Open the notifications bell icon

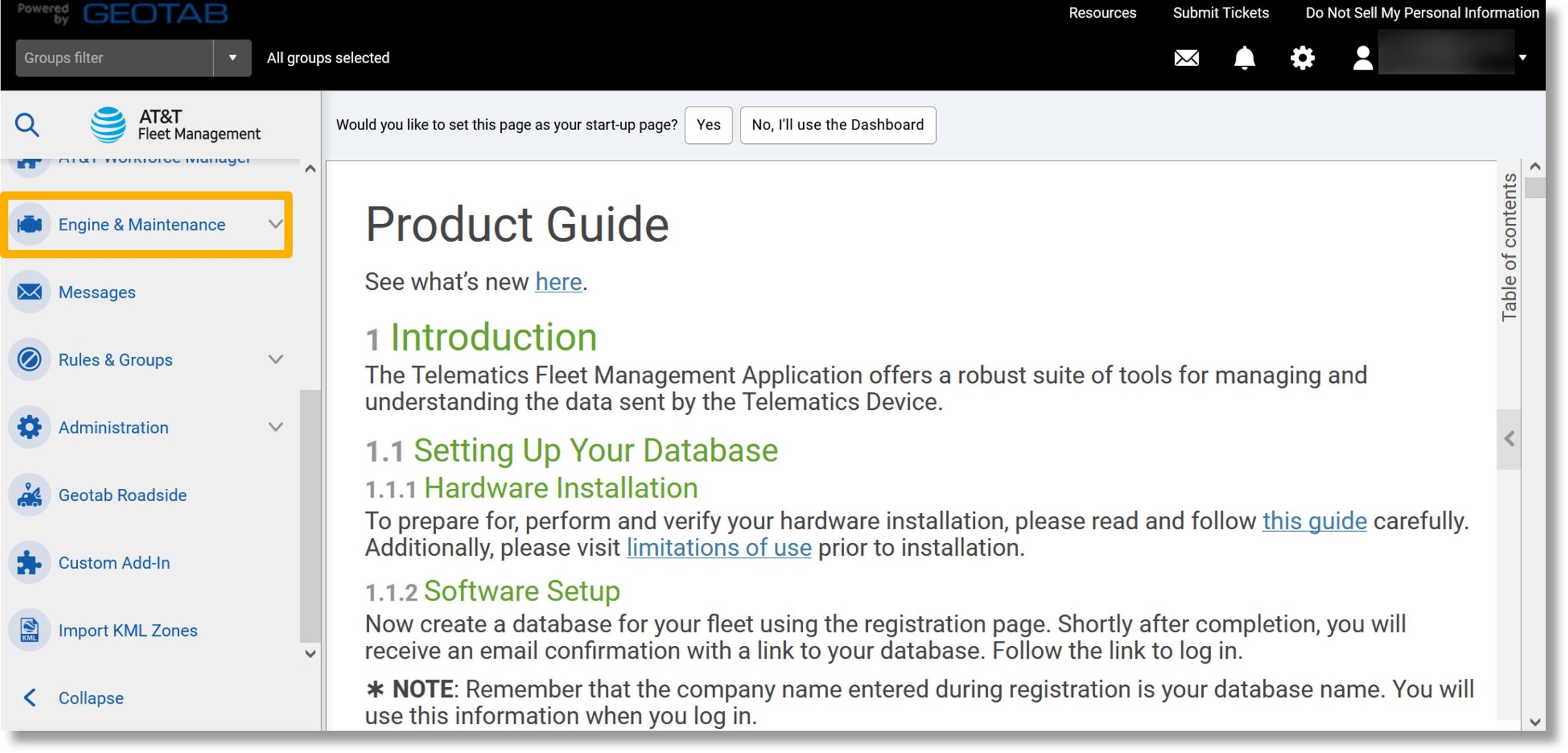point(1244,58)
